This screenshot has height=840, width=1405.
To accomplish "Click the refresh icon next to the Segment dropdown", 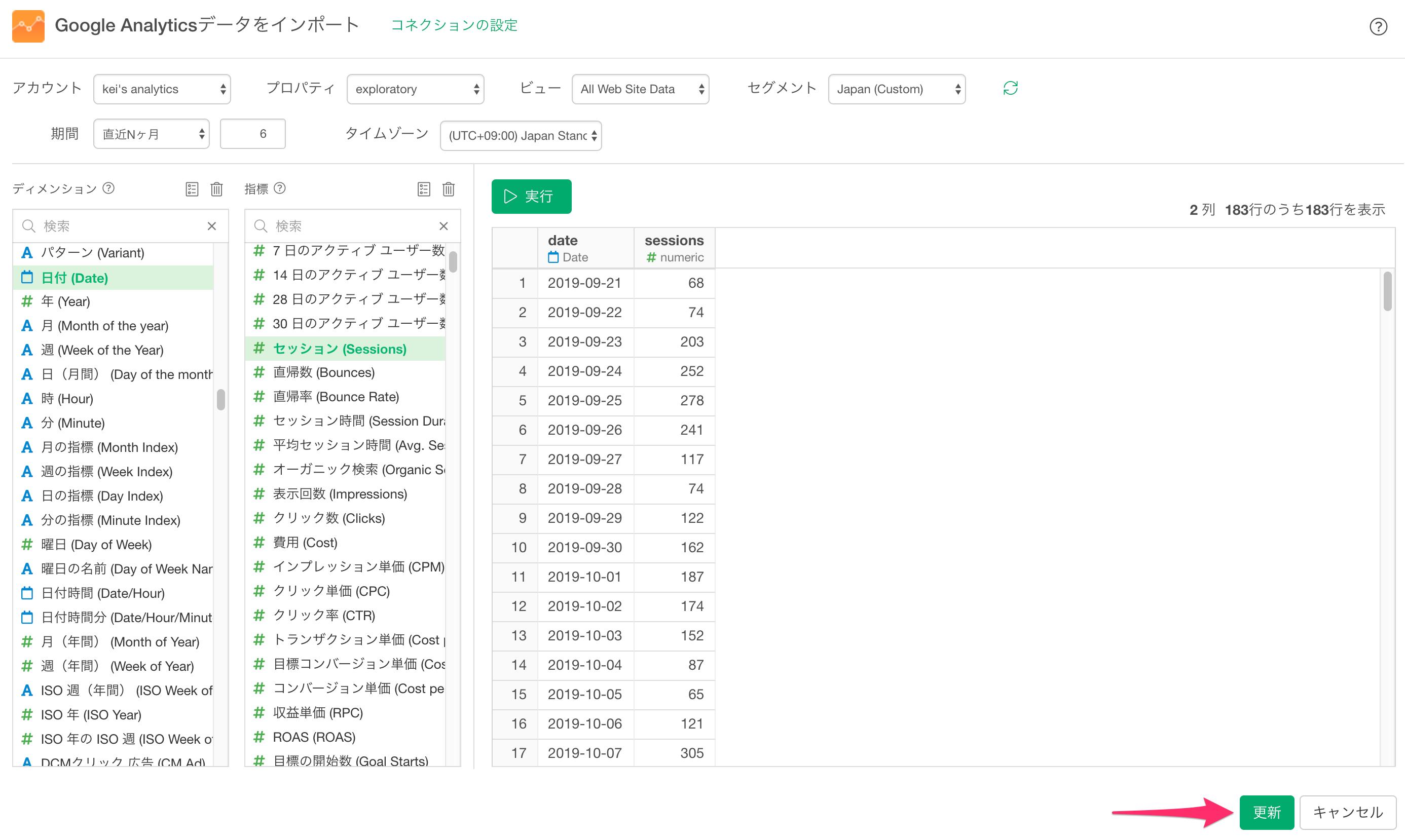I will [x=1010, y=88].
